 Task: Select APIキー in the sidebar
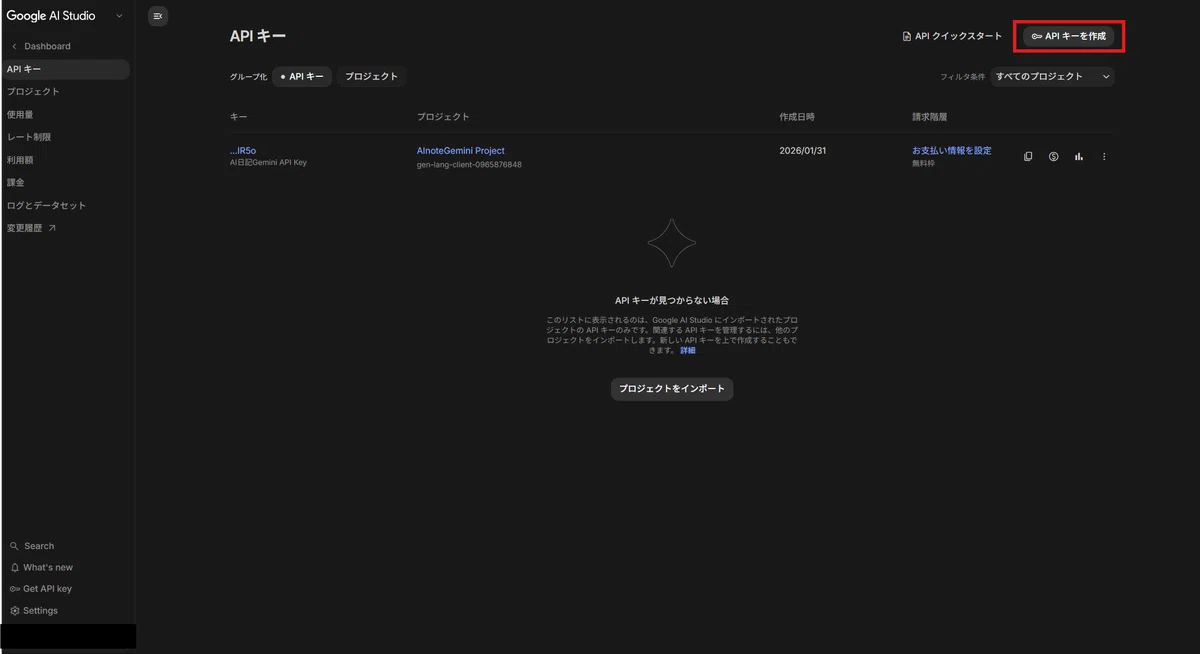(x=67, y=69)
